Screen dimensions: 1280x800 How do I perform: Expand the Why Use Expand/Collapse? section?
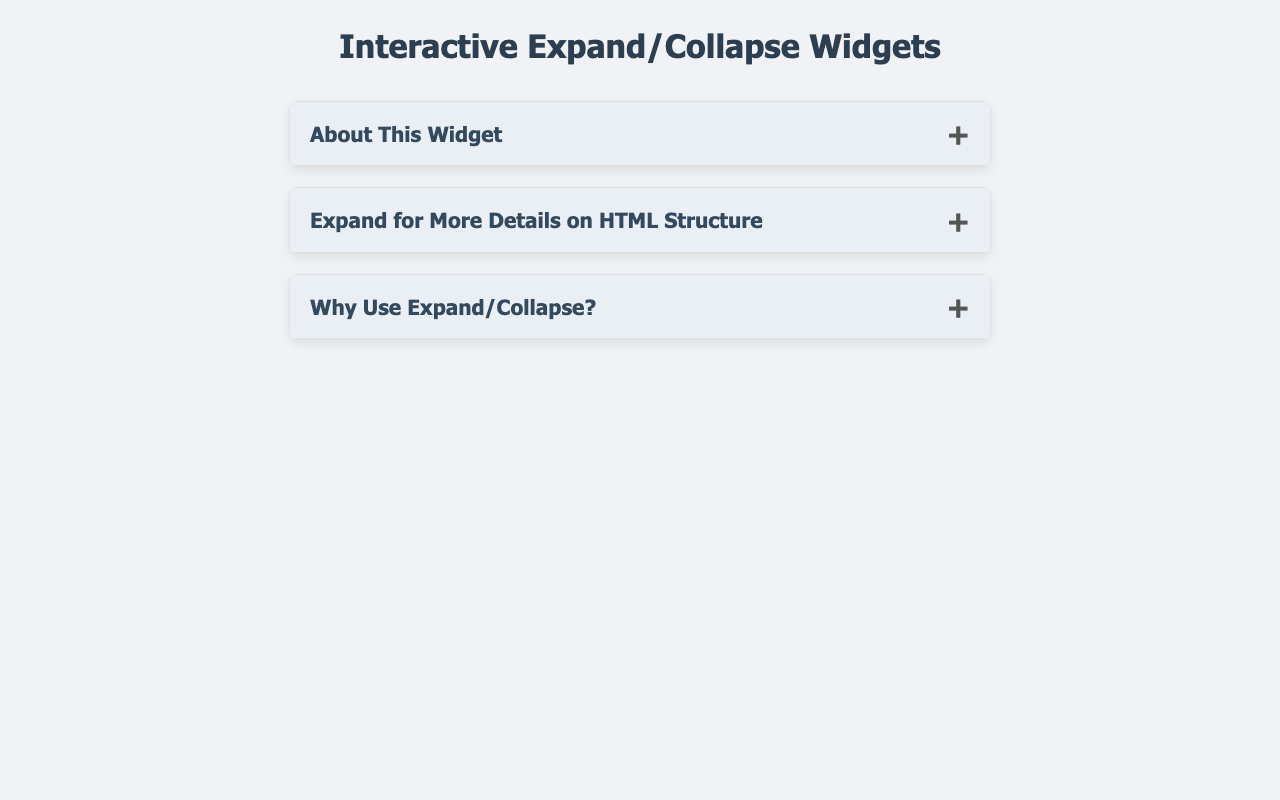point(640,307)
